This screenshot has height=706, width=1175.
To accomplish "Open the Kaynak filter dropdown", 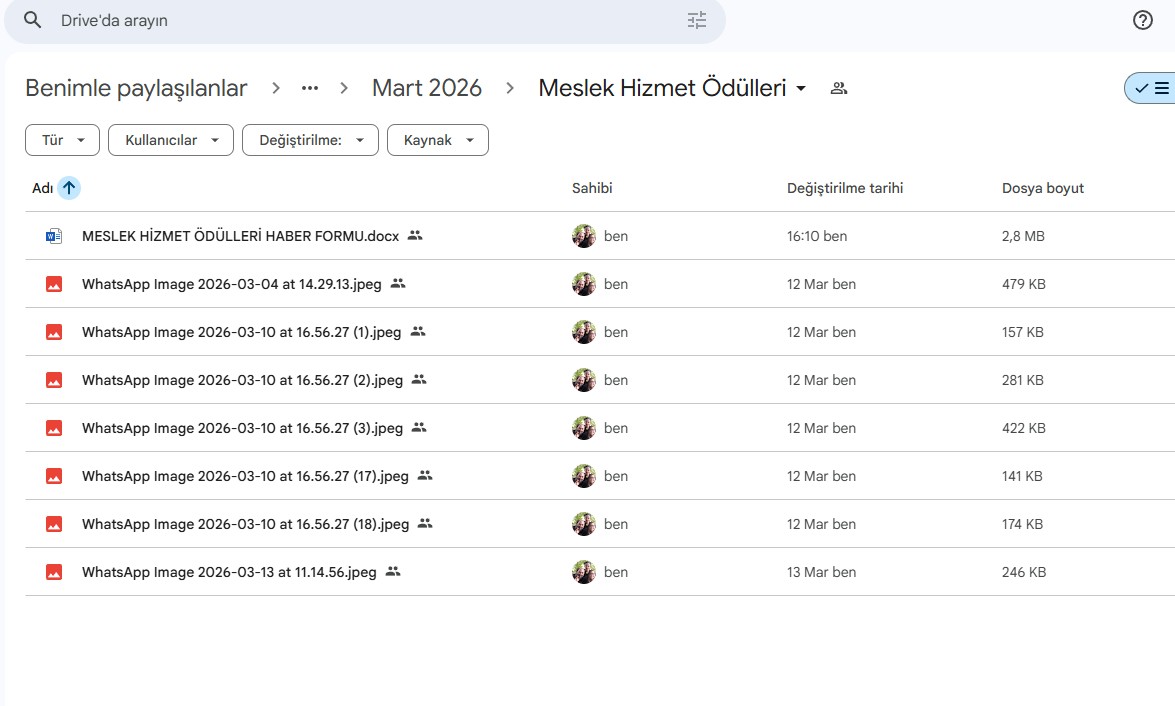I will [x=437, y=140].
